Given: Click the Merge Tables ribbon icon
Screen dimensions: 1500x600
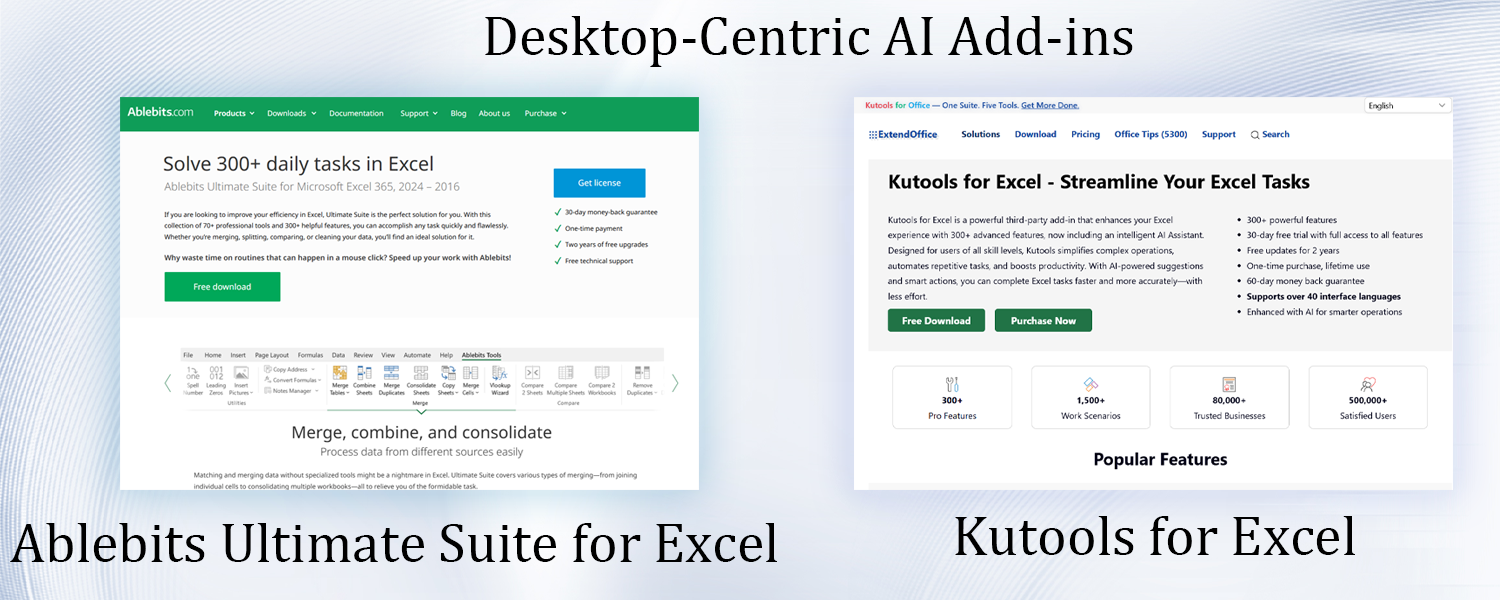Looking at the screenshot, I should click(x=340, y=375).
